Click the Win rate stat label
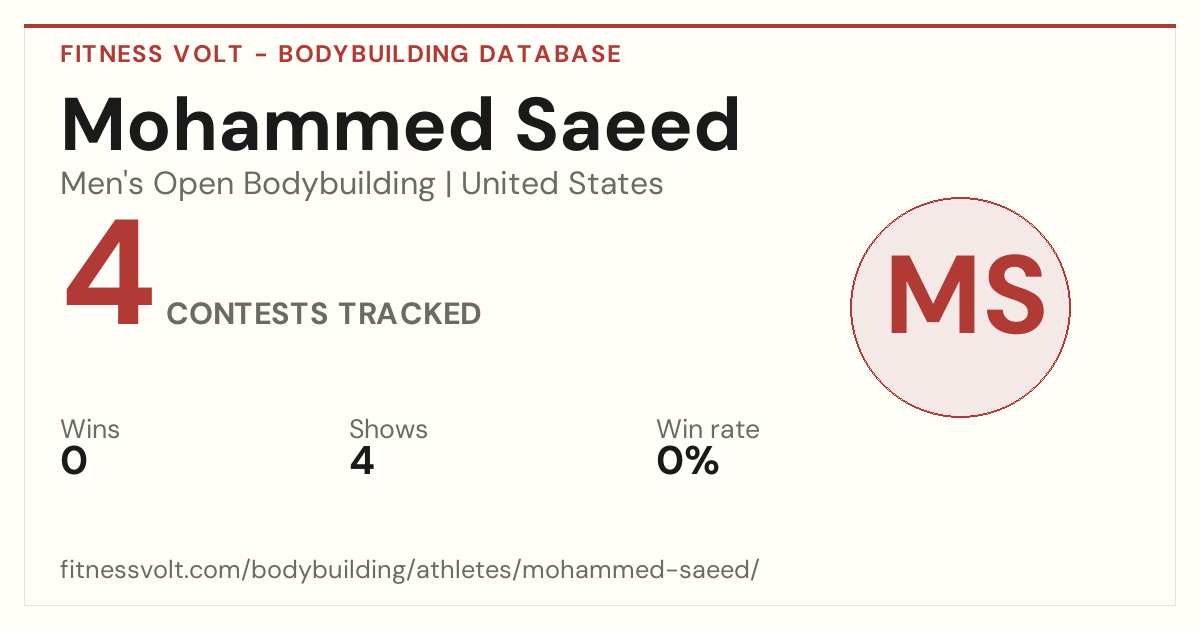The height and width of the screenshot is (630, 1200). [708, 430]
